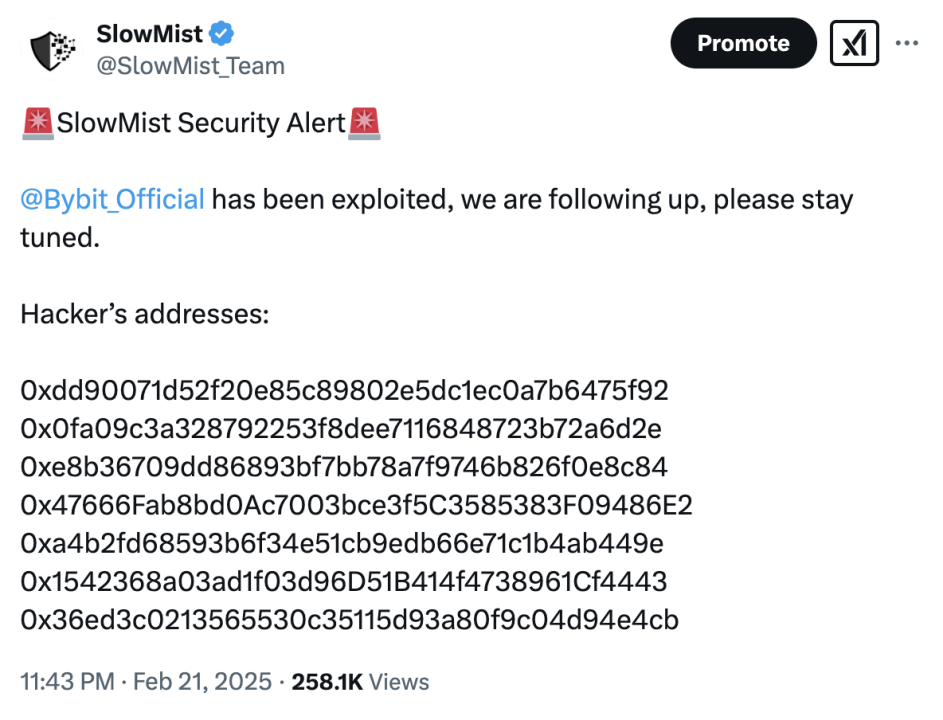Open the Grok icon beside Promote
This screenshot has width=943, height=720.
(854, 43)
